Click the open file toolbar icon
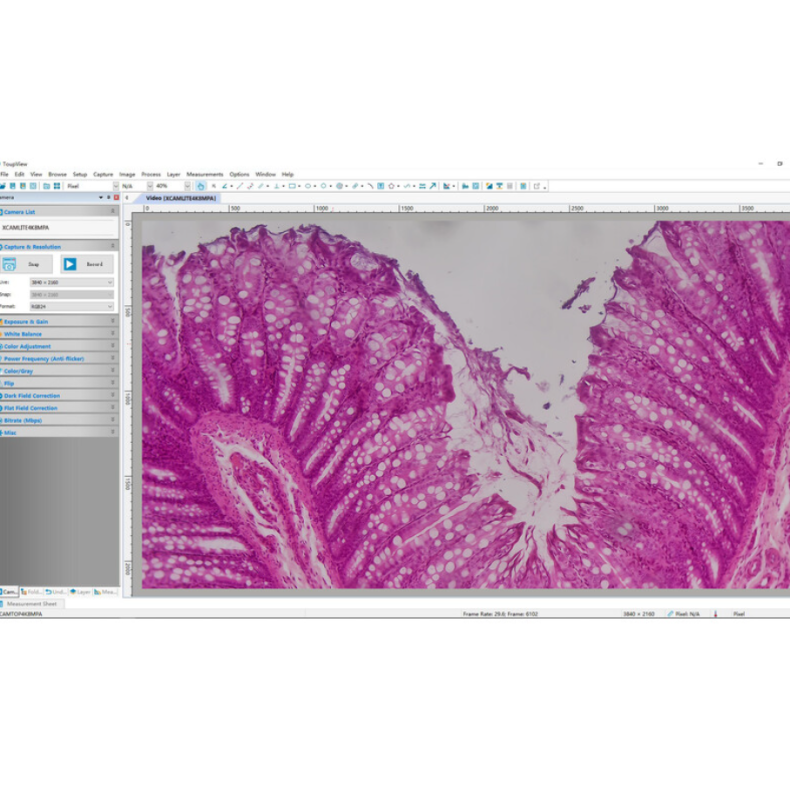 pos(3,186)
